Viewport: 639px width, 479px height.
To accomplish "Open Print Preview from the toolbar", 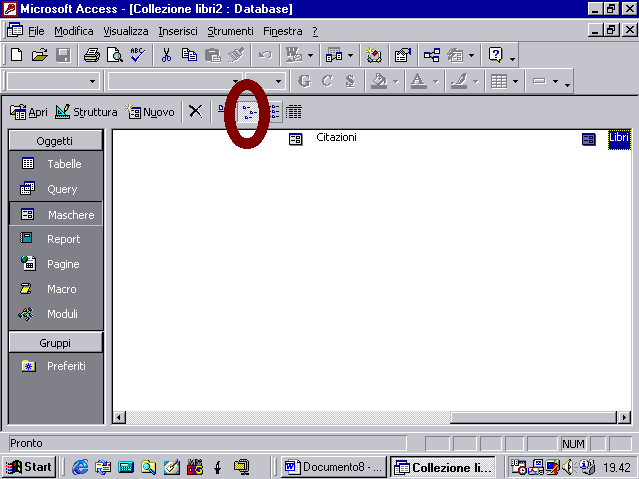I will [115, 55].
